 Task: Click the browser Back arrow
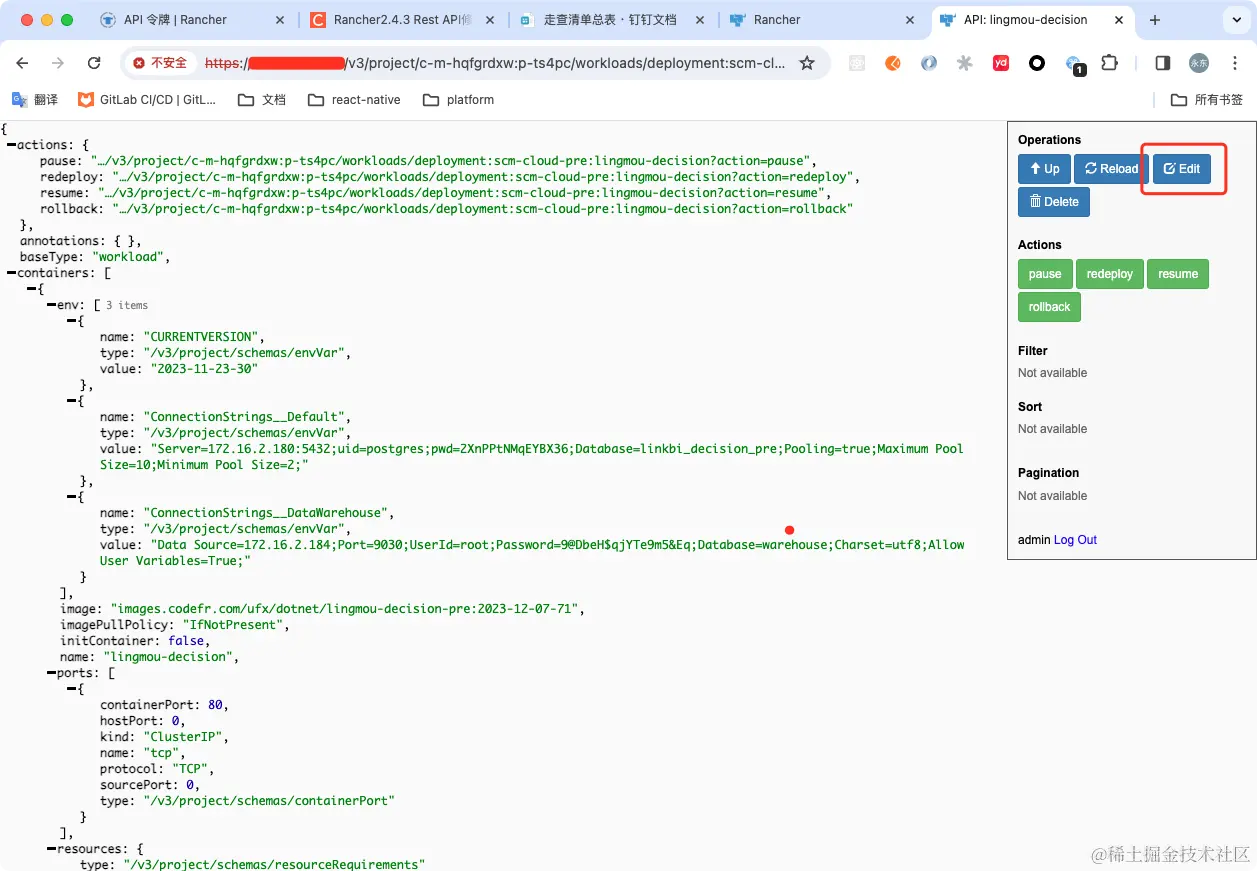point(23,63)
